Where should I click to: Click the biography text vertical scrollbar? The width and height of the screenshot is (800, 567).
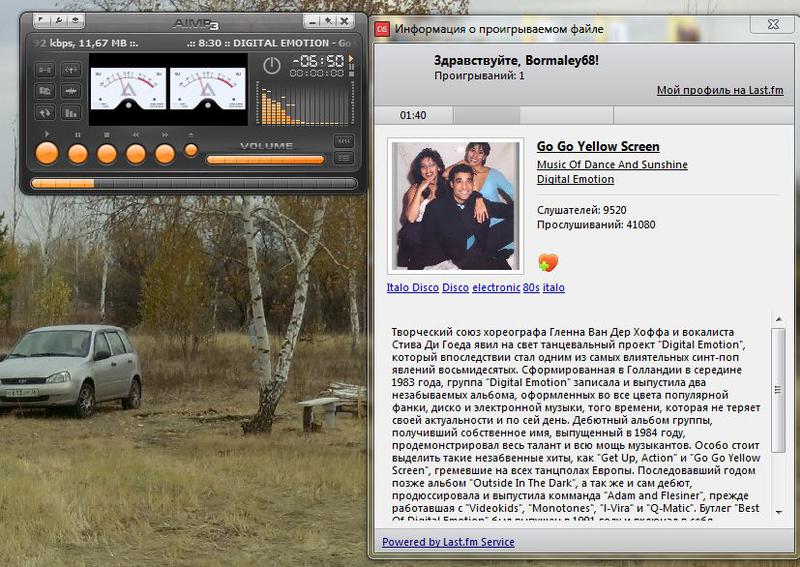[778, 420]
